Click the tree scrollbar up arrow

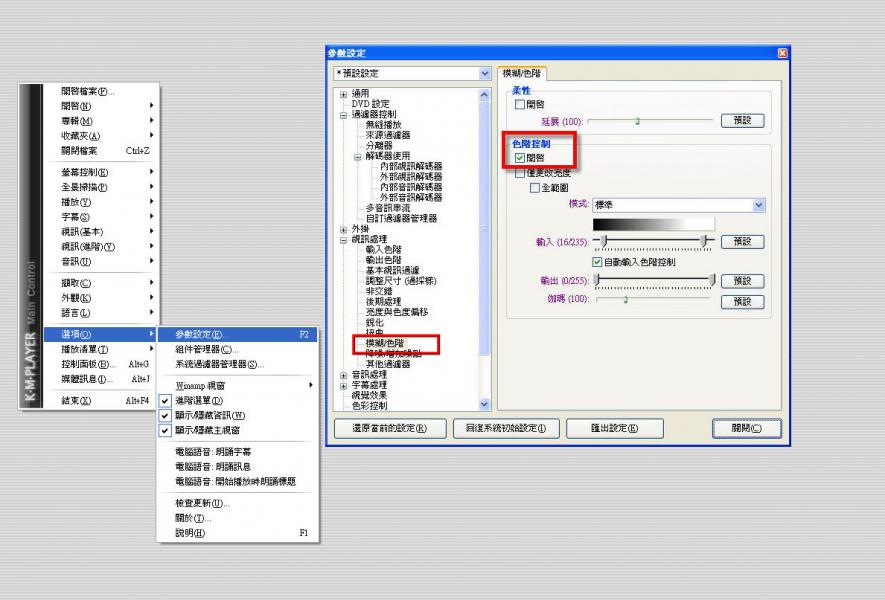484,95
